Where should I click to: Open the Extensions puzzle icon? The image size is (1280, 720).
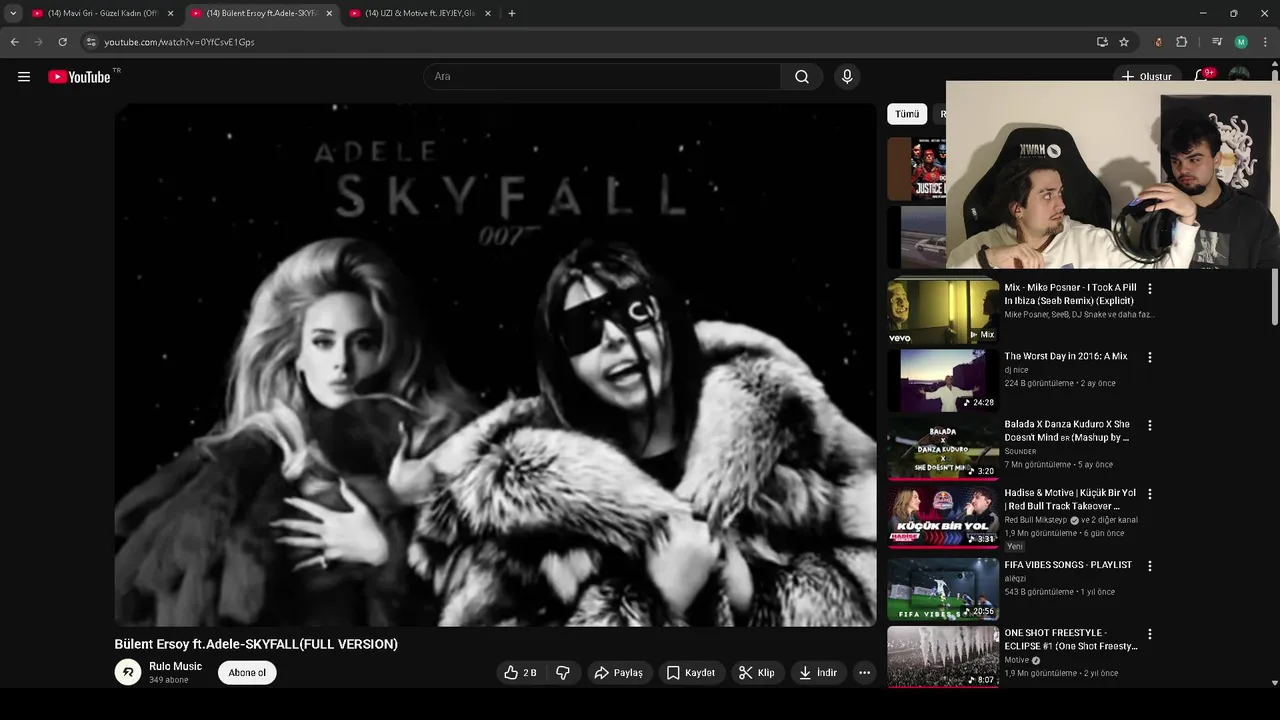tap(1182, 42)
